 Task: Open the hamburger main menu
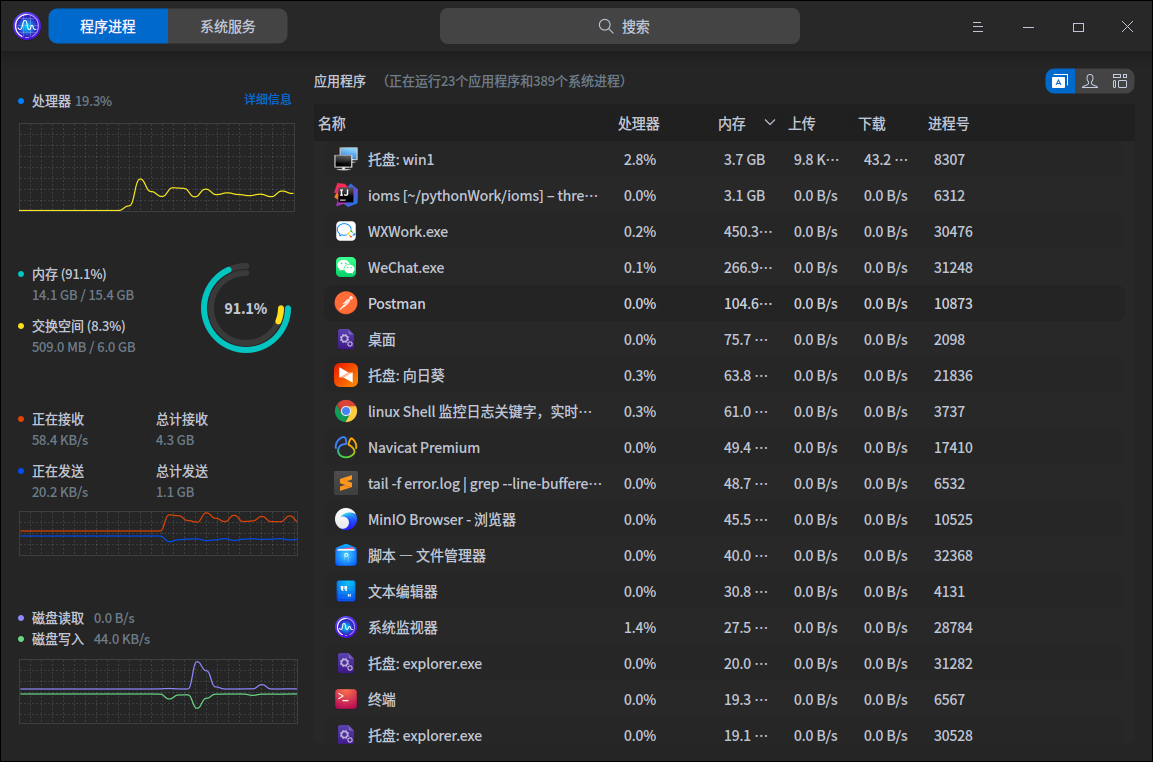tap(977, 27)
